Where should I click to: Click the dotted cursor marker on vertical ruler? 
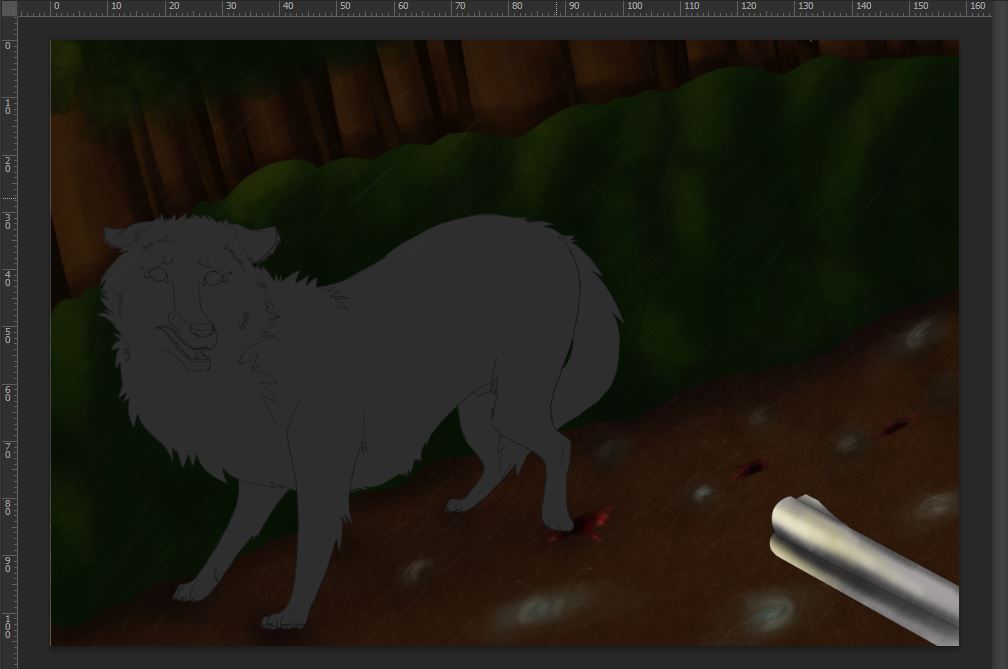point(7,198)
